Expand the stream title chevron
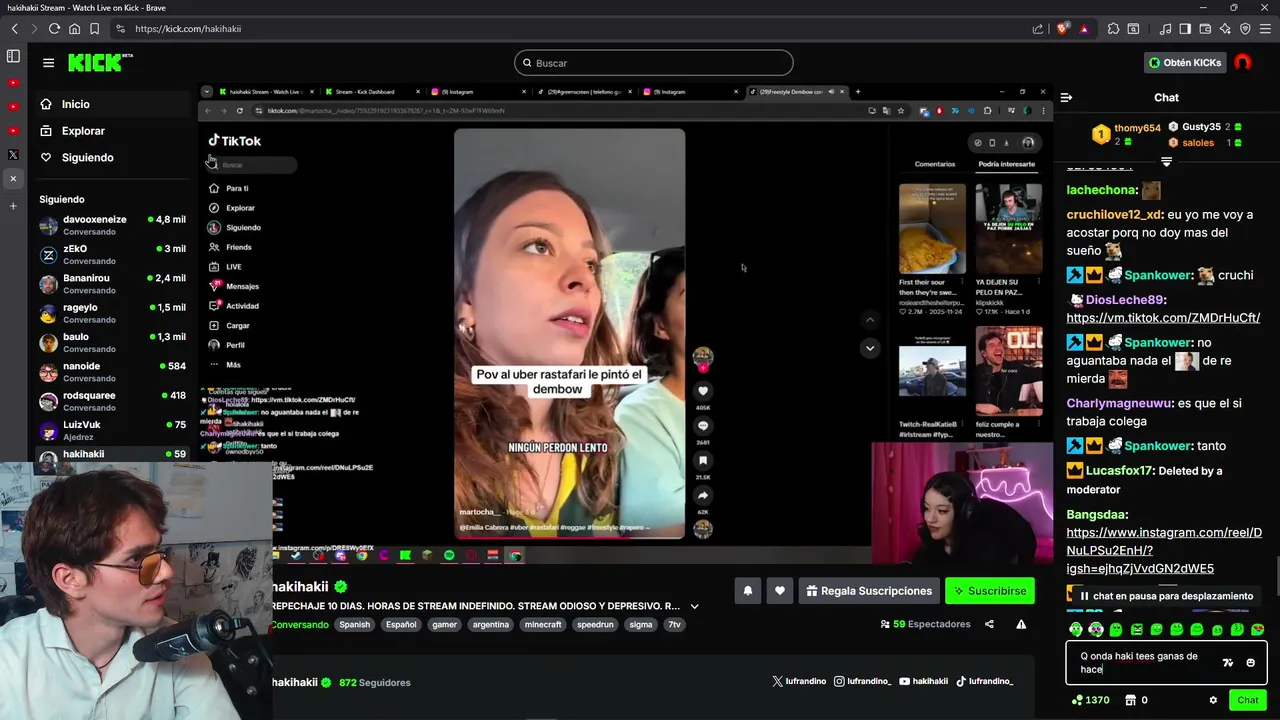 click(x=694, y=606)
